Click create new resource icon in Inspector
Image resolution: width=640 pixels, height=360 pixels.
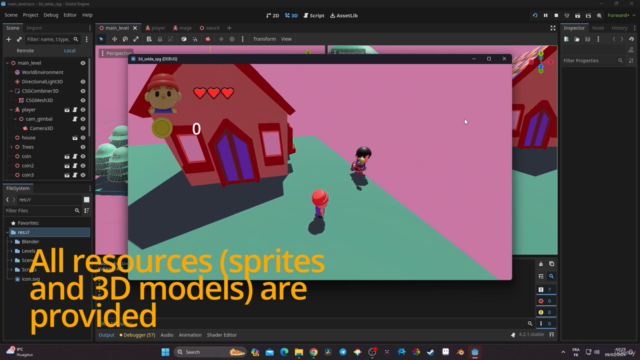click(567, 39)
